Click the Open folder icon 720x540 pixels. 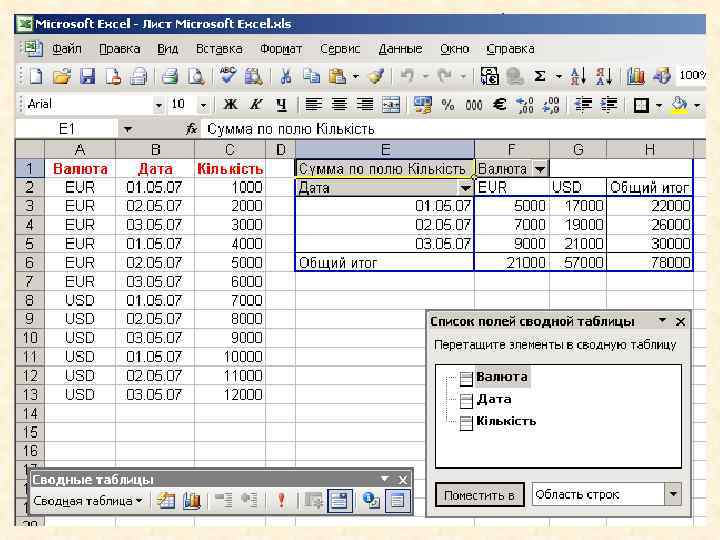62,76
